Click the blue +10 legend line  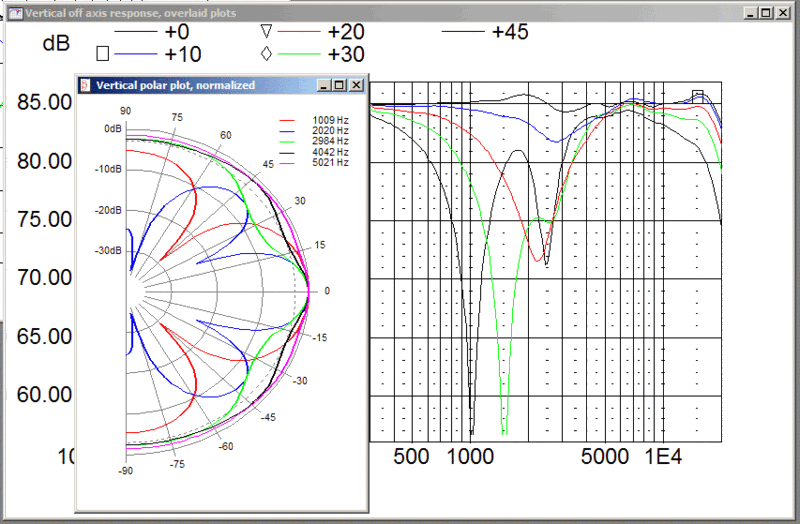136,54
